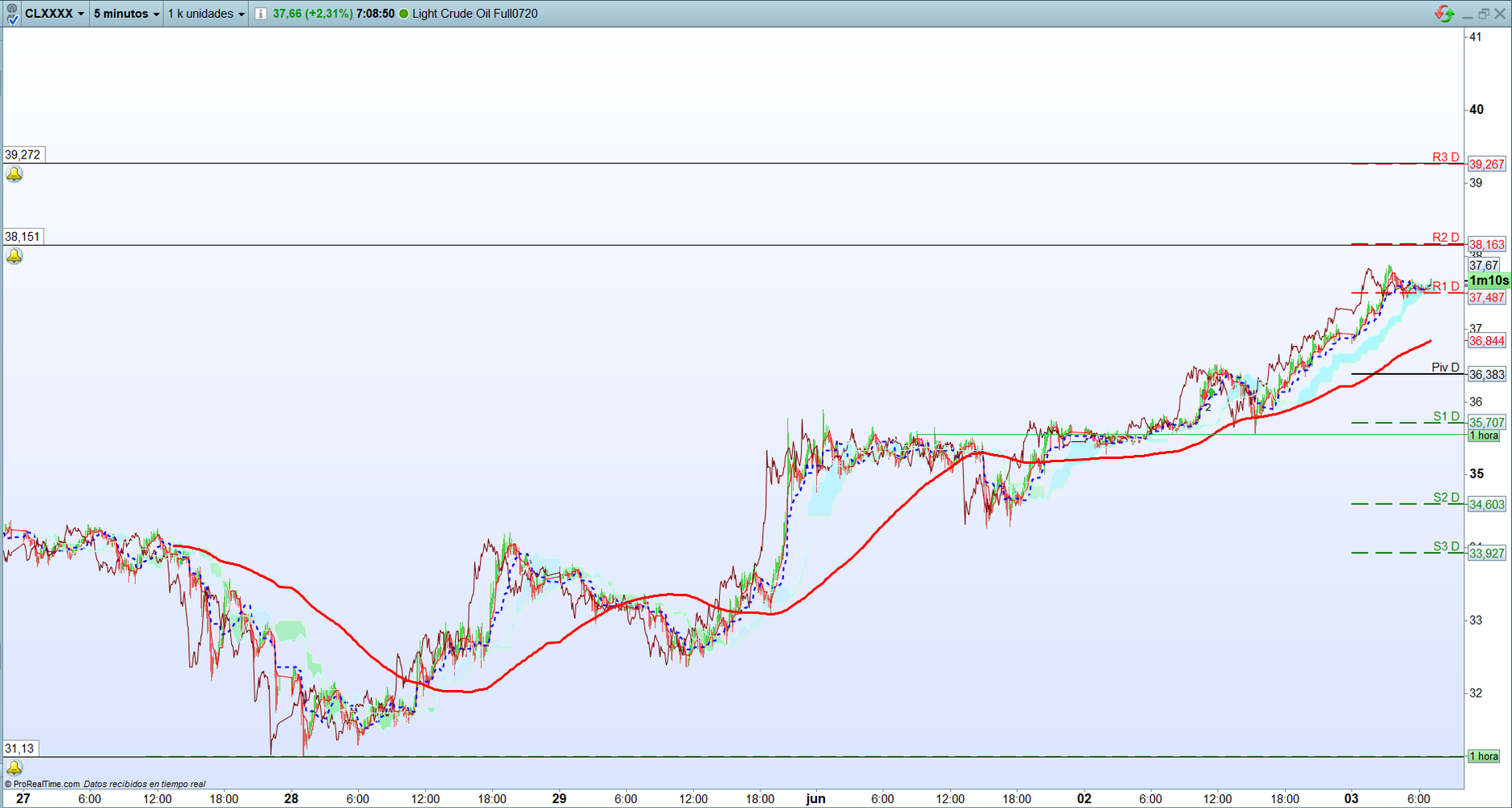Click the 02 date marker on time axis
This screenshot has height=808, width=1512.
coord(1084,798)
